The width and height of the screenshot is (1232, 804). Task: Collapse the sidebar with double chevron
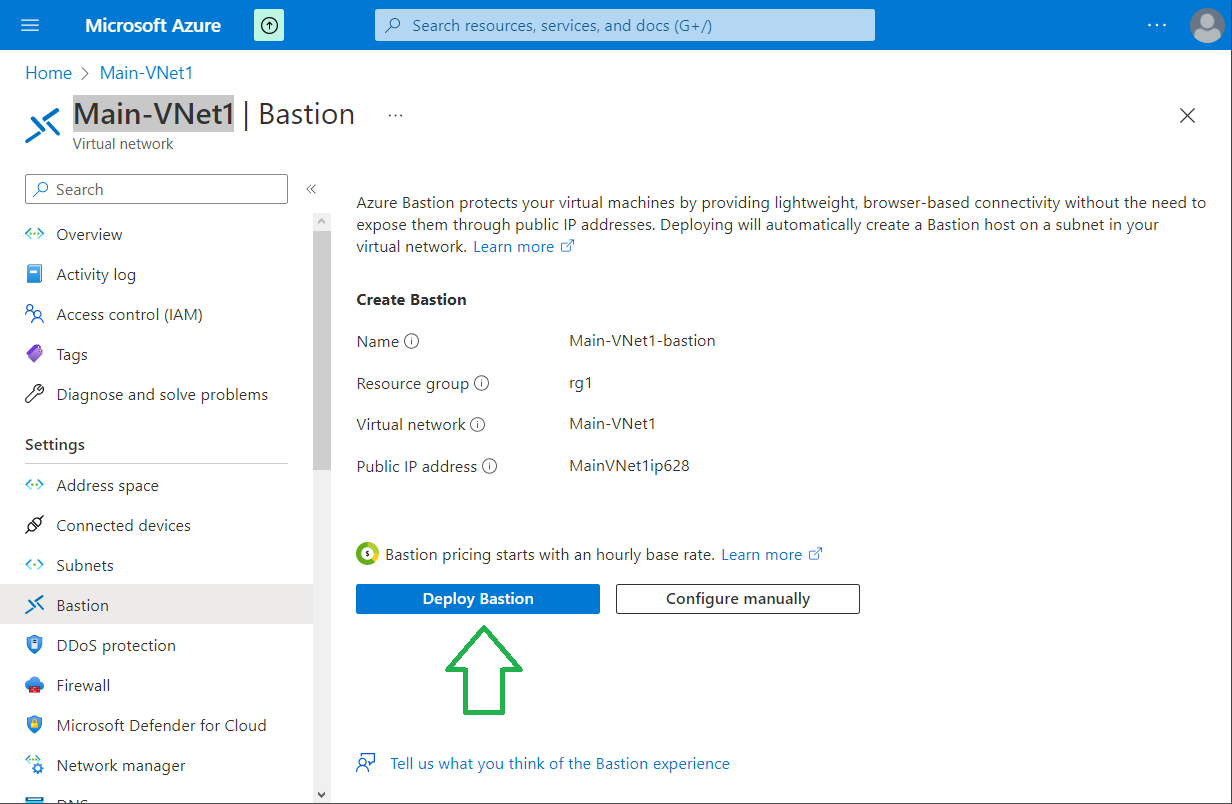pyautogui.click(x=311, y=189)
